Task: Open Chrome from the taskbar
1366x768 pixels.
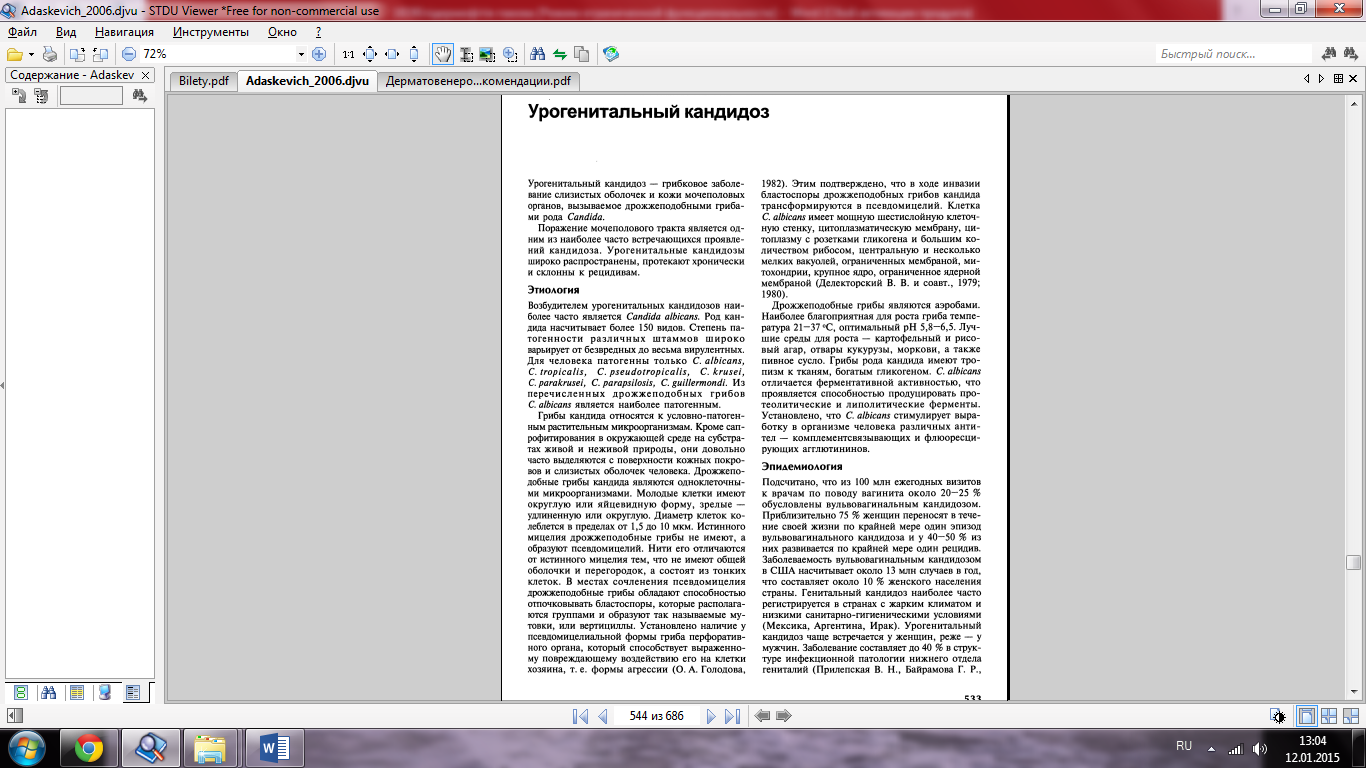Action: [87, 747]
